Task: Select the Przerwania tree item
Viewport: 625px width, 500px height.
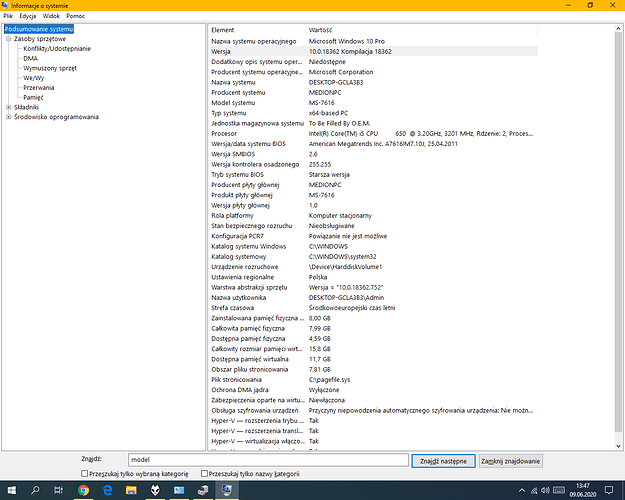Action: point(39,88)
